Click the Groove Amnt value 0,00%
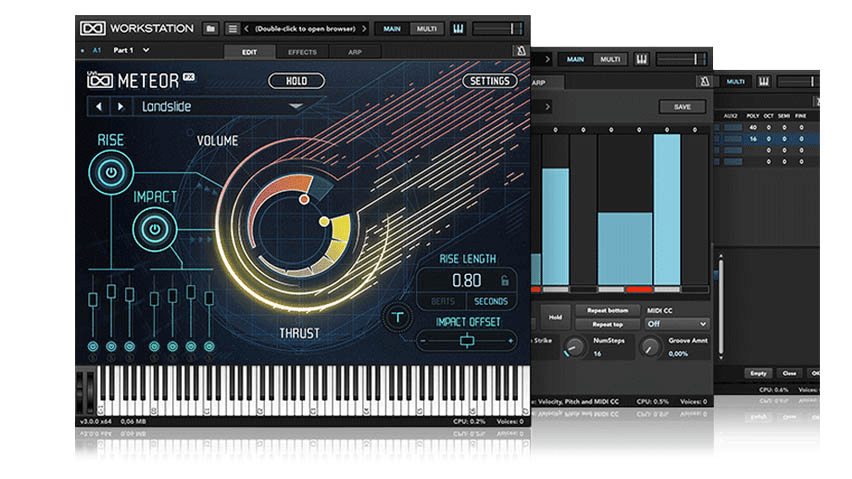This screenshot has height=479, width=852. (x=678, y=354)
